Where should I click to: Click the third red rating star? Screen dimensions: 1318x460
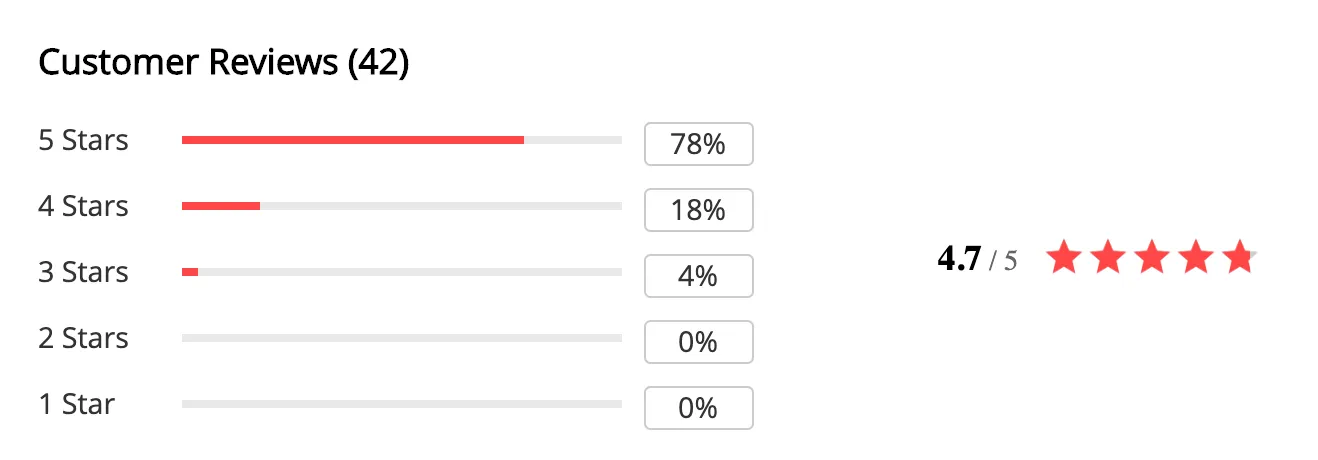(1151, 258)
